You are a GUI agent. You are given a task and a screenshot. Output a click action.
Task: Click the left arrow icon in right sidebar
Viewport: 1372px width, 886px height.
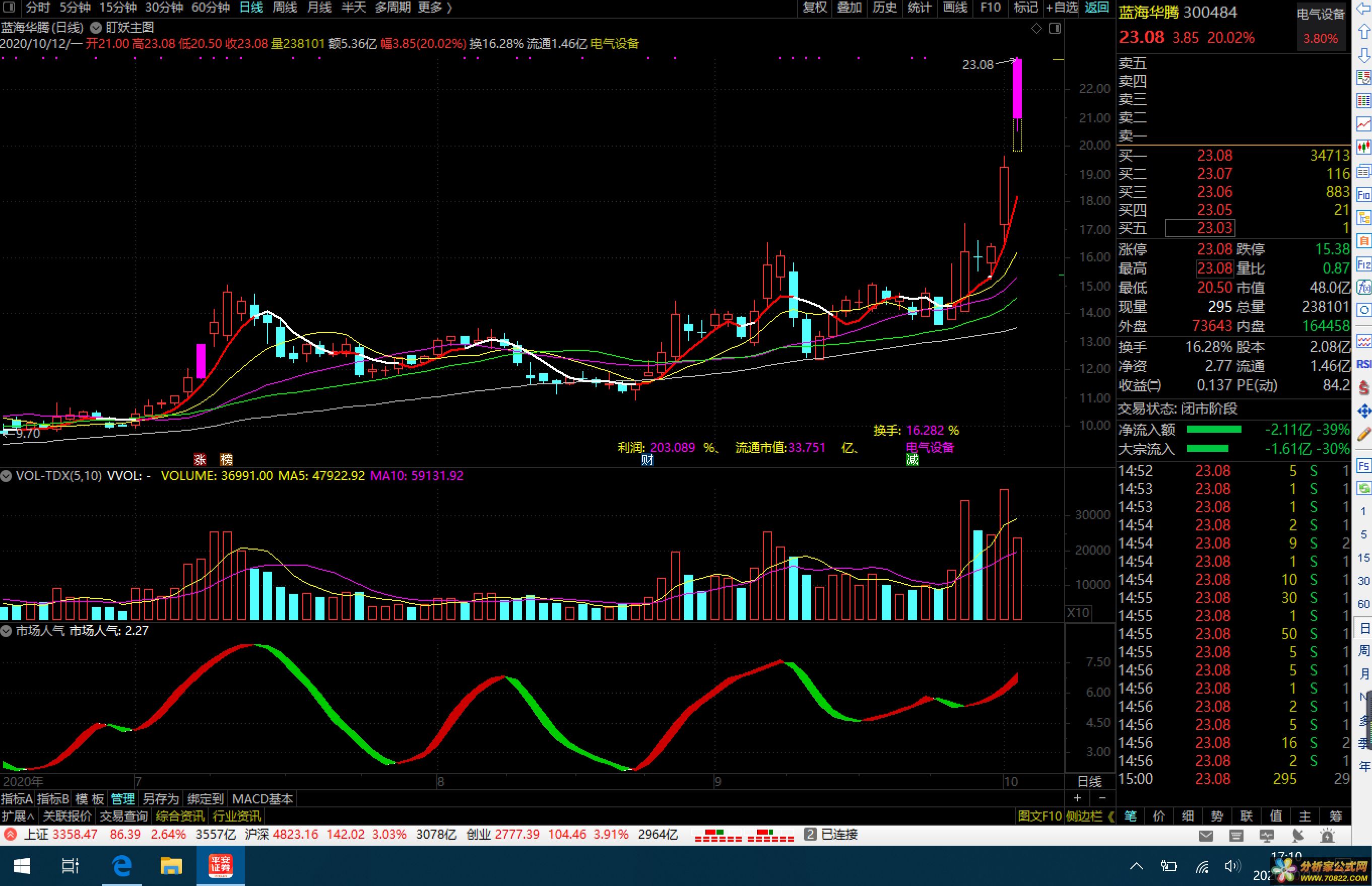1363,9
